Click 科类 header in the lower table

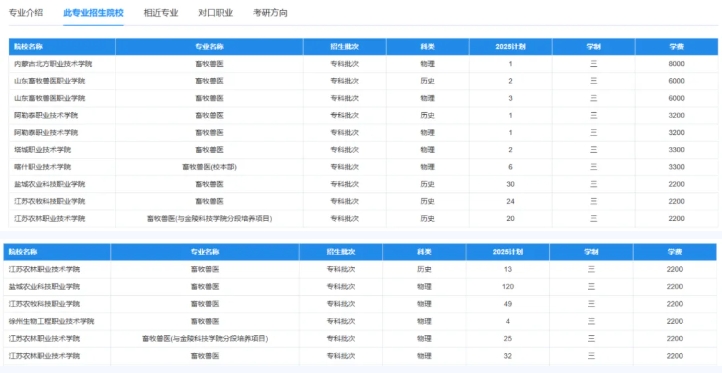coord(424,252)
